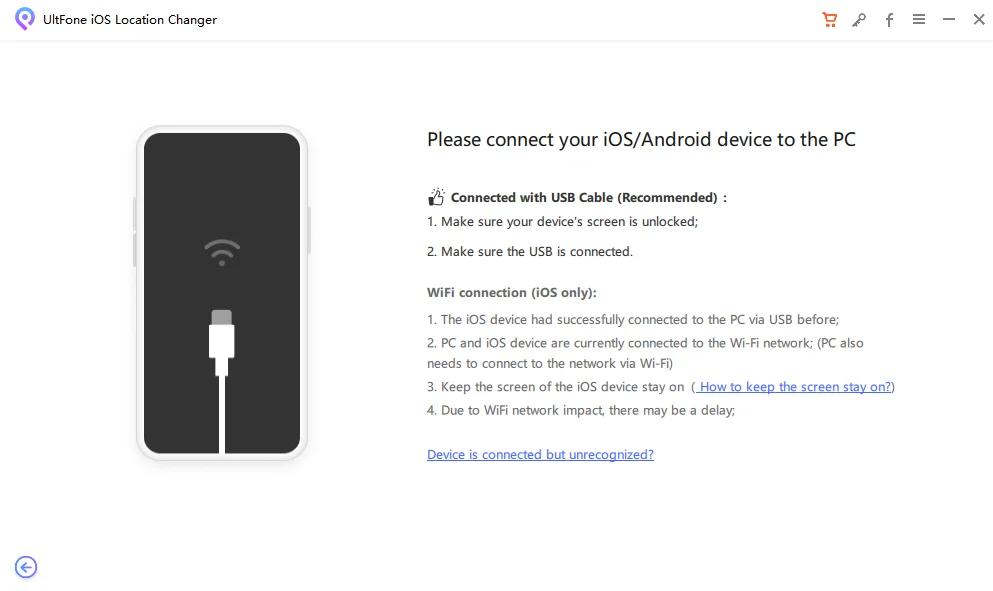Open the Facebook page icon
The image size is (993, 591).
point(889,20)
